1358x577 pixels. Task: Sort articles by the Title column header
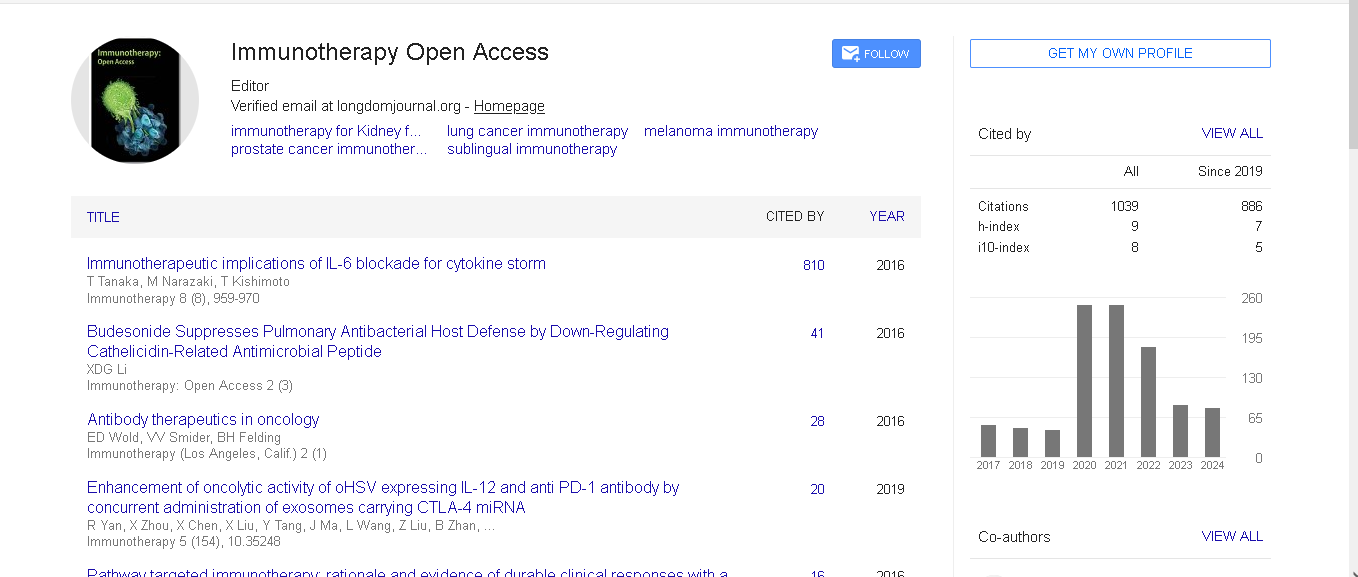click(x=103, y=217)
